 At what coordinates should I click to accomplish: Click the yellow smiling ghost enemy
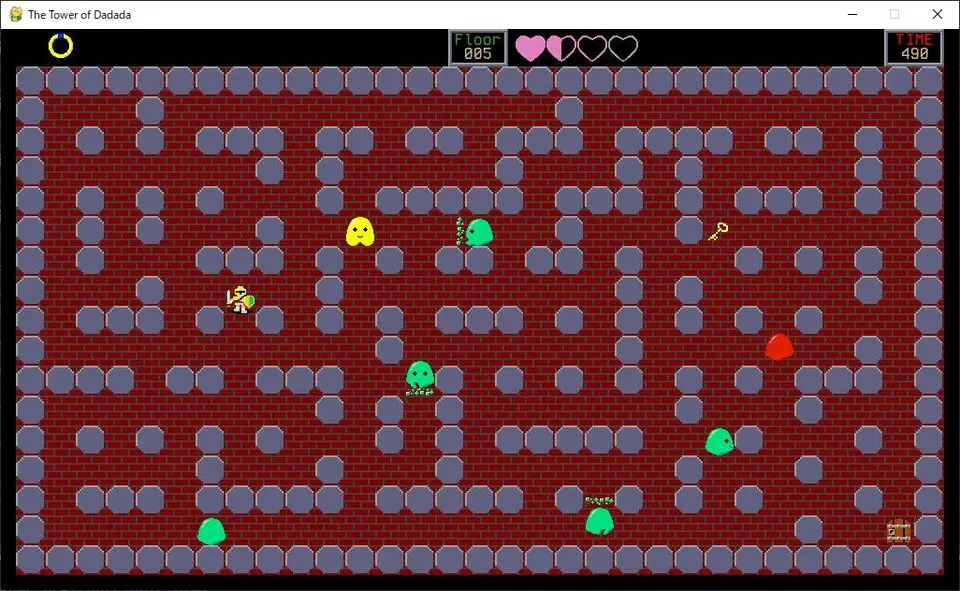pos(360,232)
